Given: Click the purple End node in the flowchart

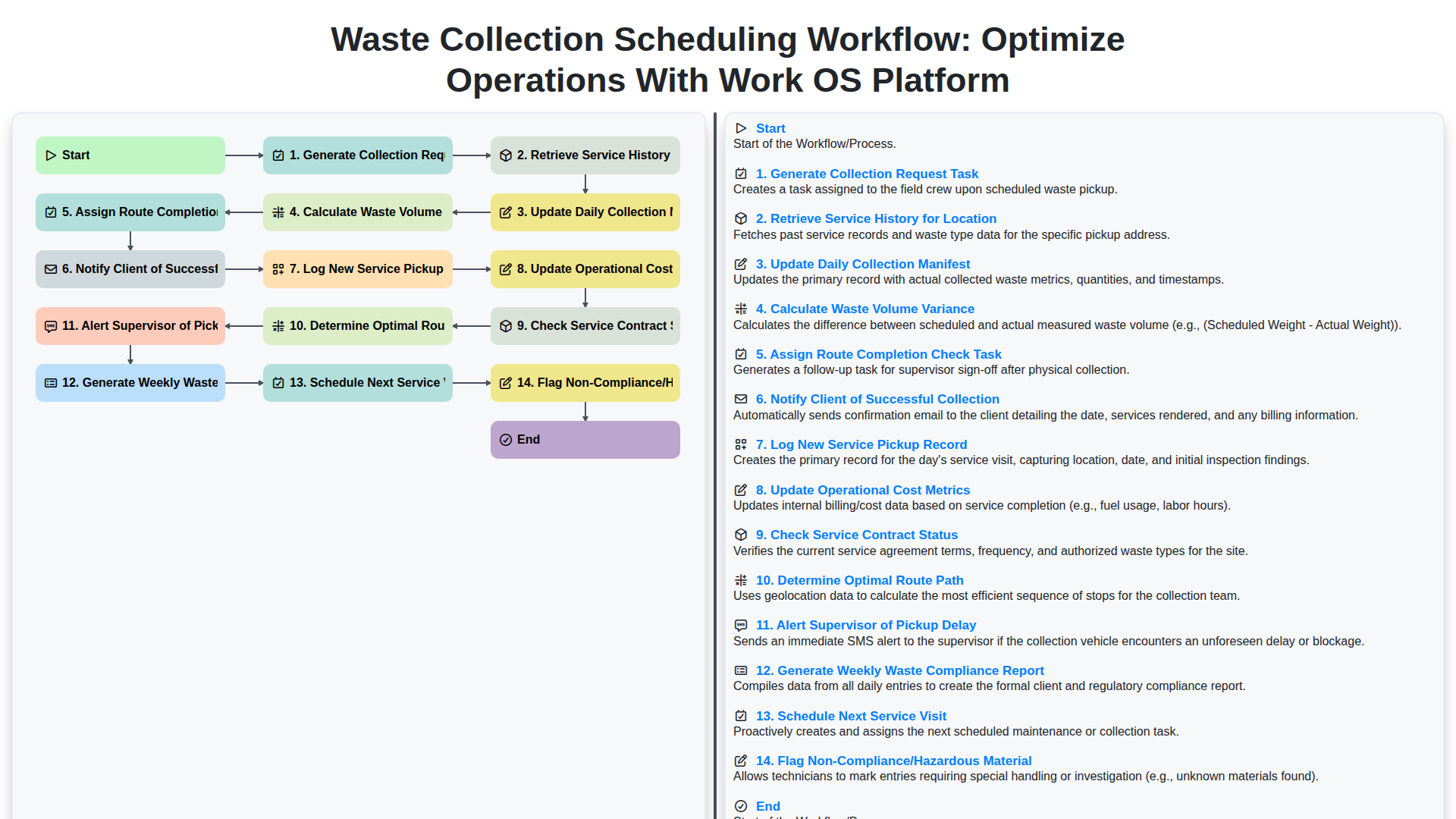Looking at the screenshot, I should click(585, 439).
